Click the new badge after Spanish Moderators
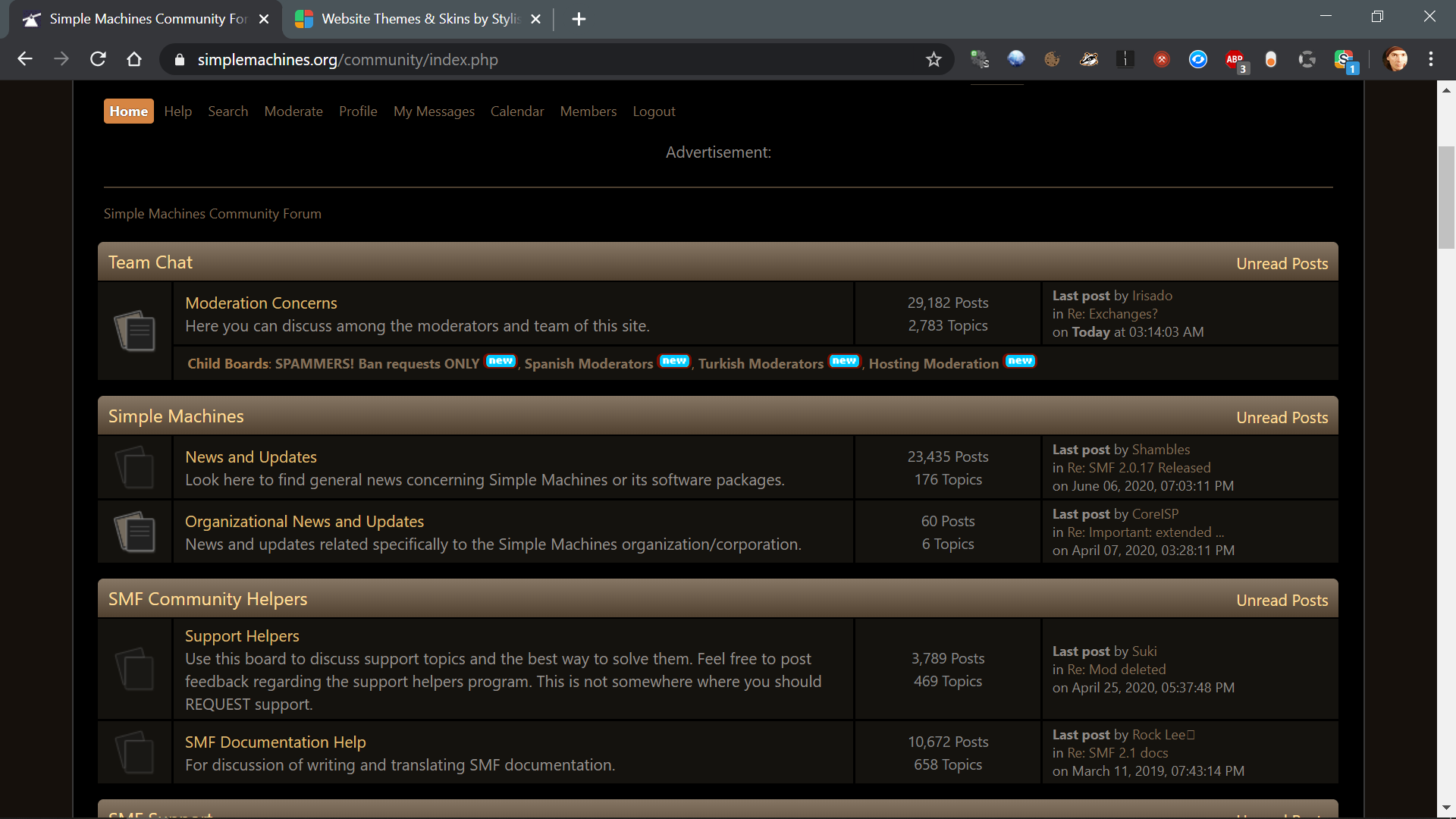The image size is (1456, 819). [674, 361]
